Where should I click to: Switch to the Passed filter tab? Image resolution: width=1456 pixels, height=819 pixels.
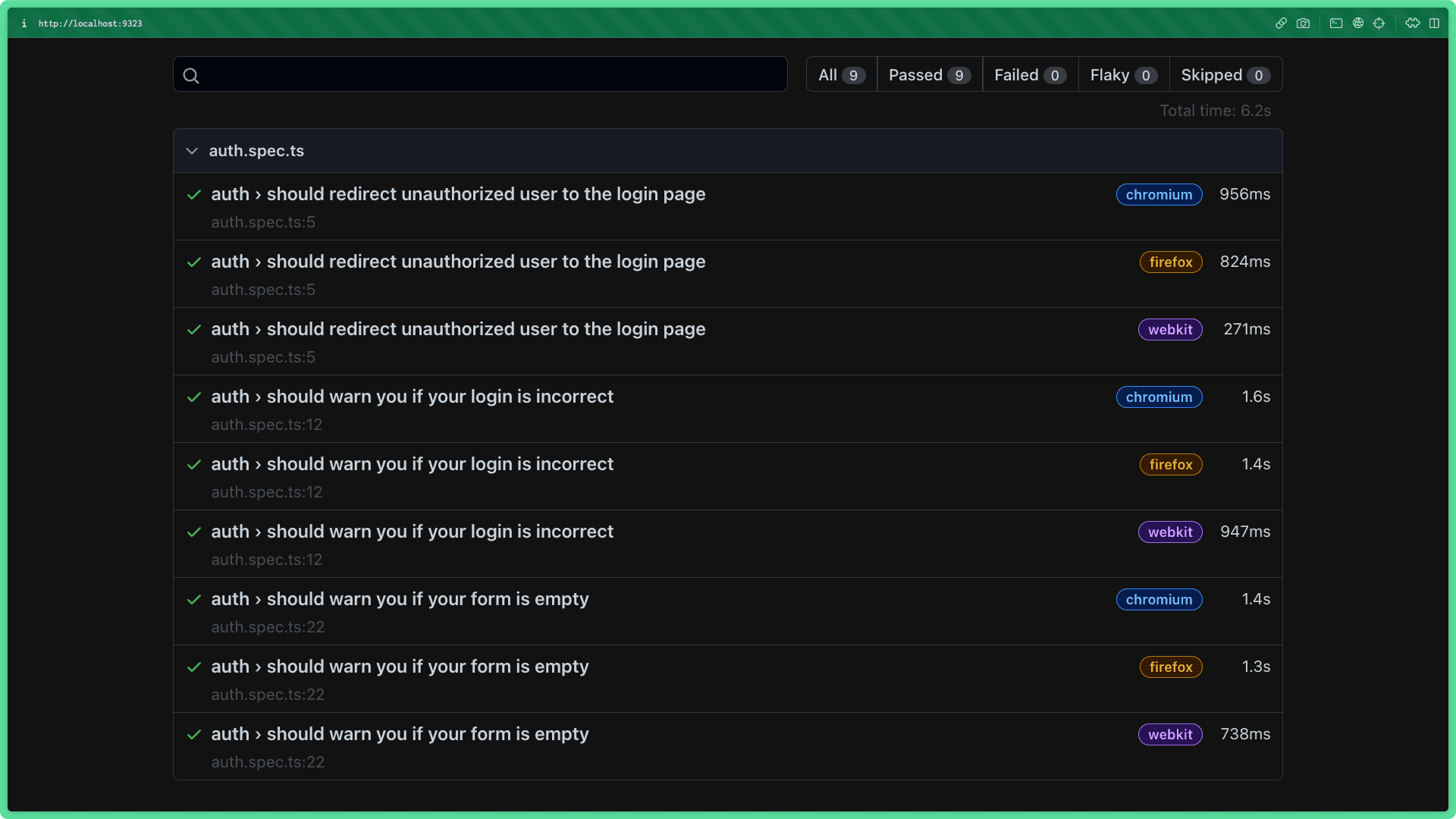(928, 74)
